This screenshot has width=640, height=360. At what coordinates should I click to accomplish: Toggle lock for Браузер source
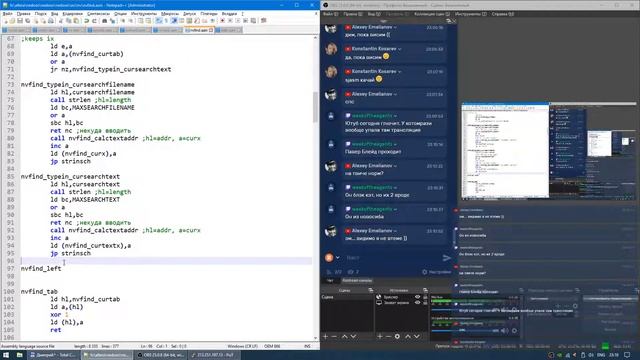(x=425, y=297)
